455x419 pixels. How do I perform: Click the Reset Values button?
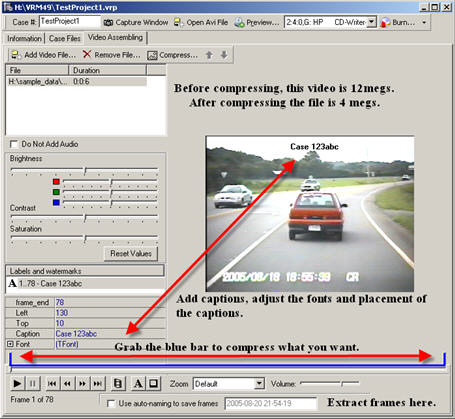point(131,254)
